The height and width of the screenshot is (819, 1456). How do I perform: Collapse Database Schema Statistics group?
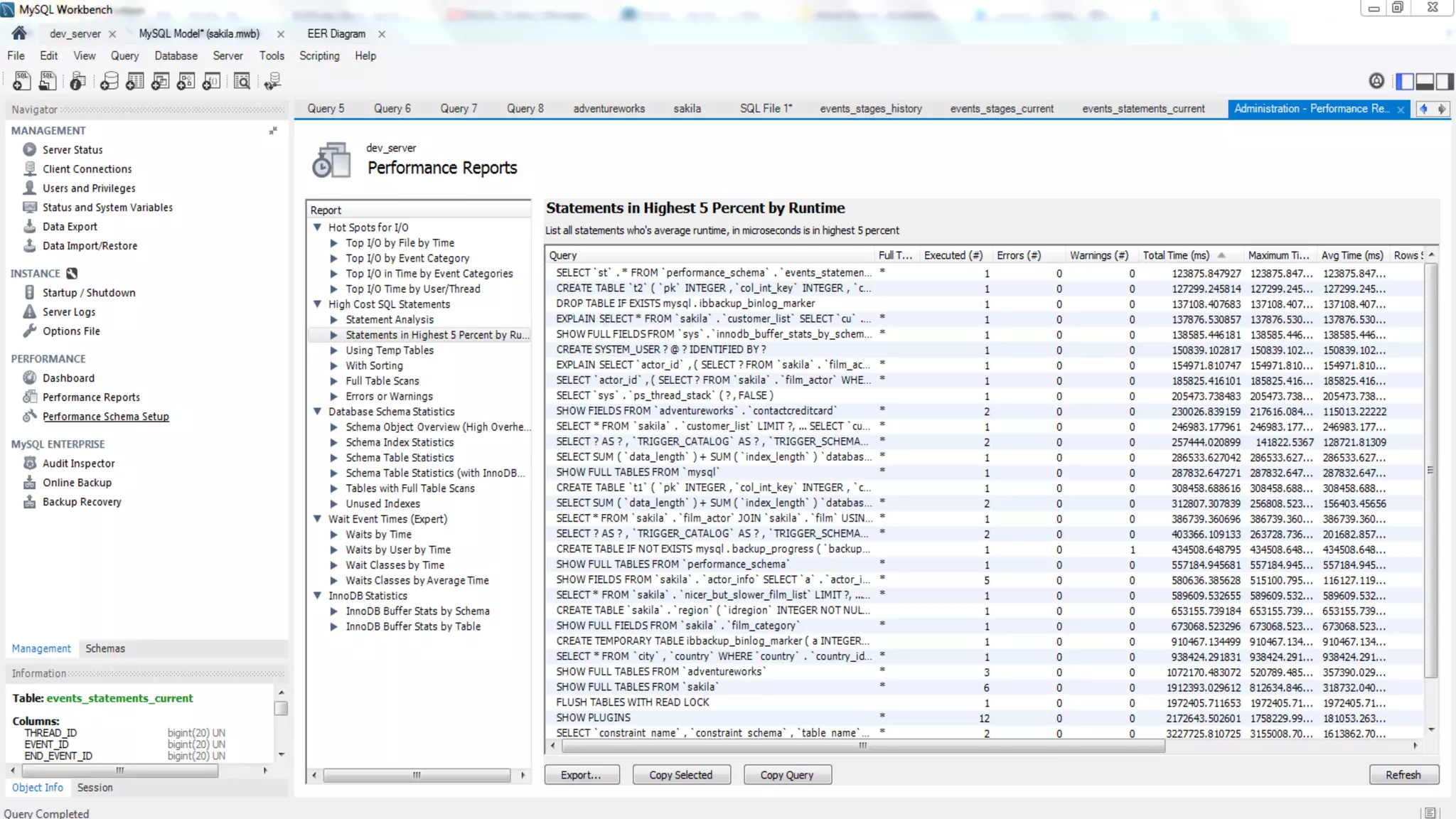pos(318,412)
